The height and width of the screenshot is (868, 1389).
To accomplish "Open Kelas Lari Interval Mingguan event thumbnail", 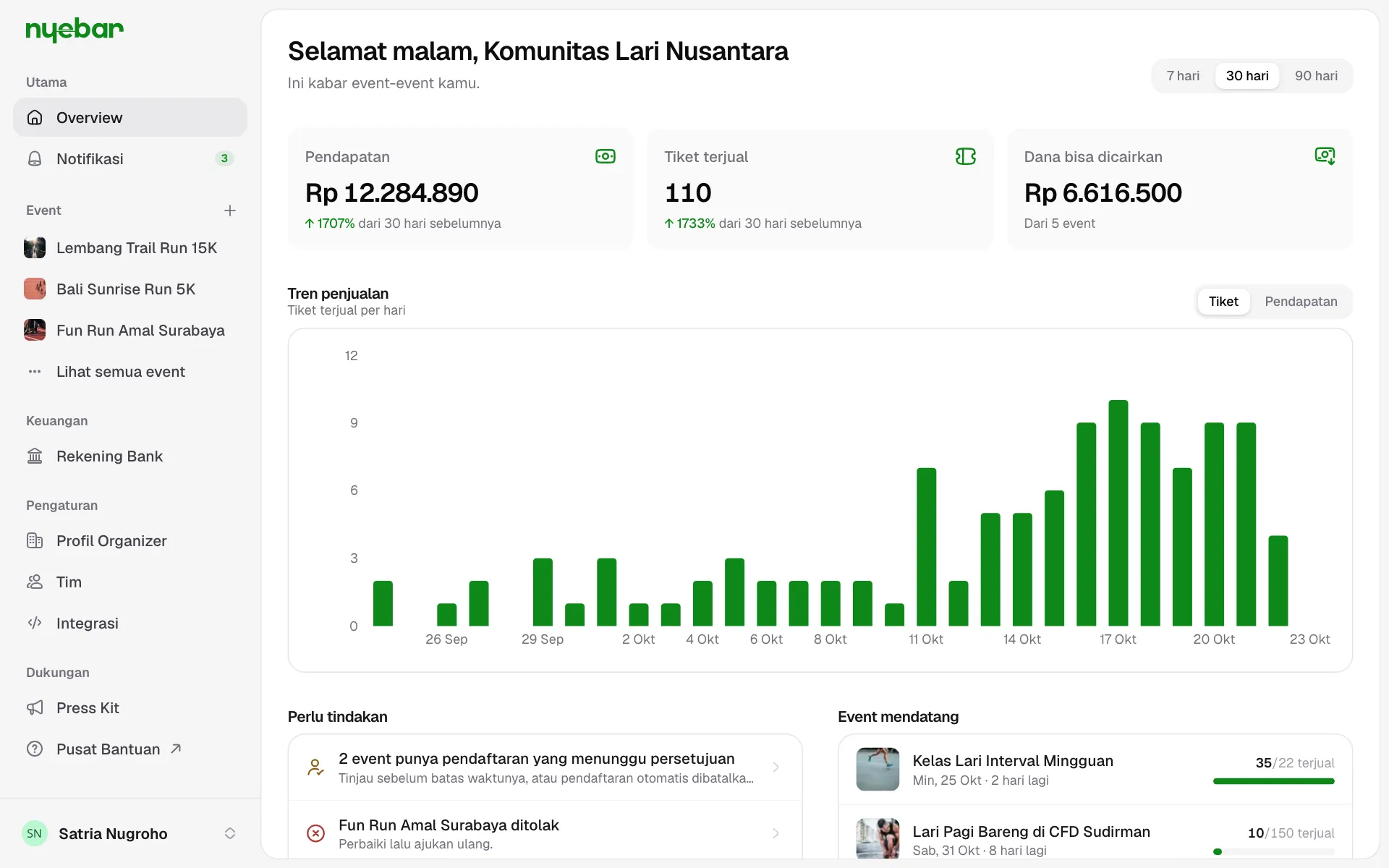I will 878,769.
